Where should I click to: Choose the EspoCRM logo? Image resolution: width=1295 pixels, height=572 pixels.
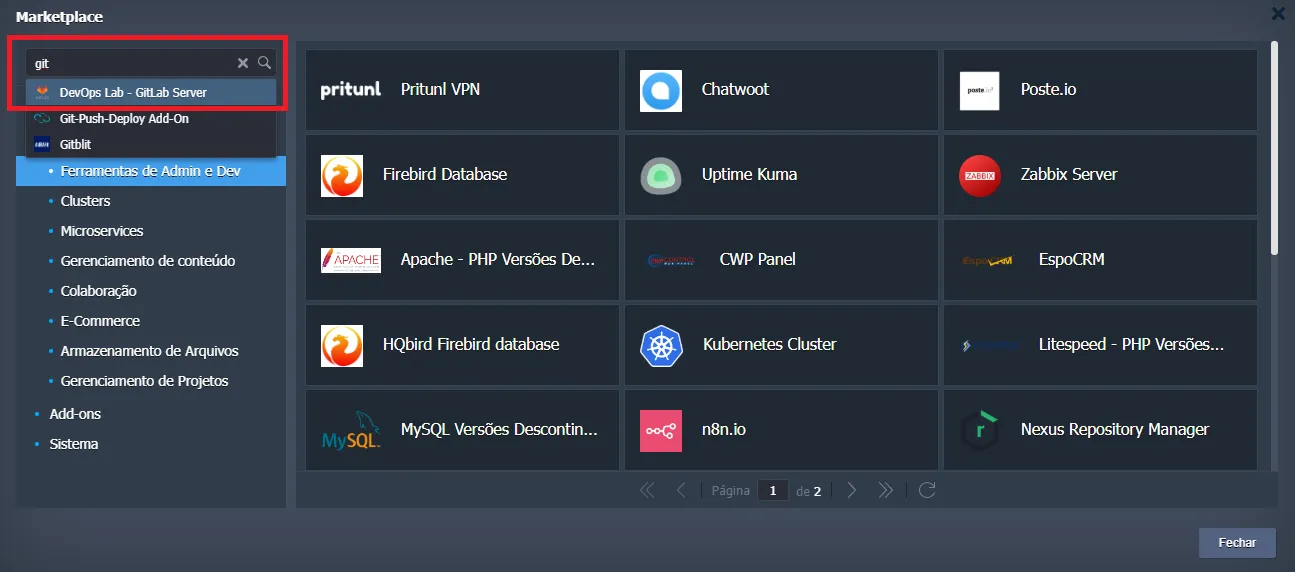[988, 260]
